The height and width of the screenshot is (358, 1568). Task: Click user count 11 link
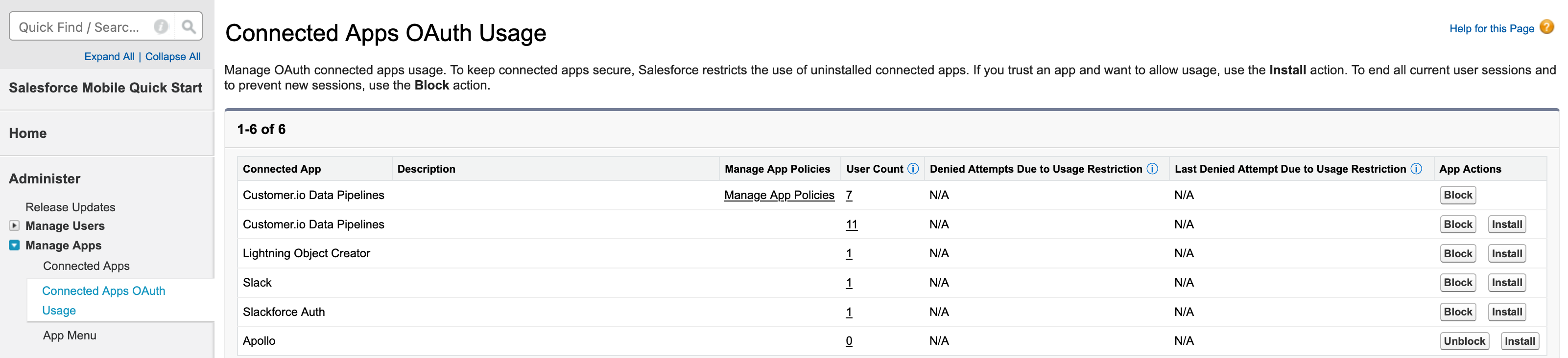[852, 224]
